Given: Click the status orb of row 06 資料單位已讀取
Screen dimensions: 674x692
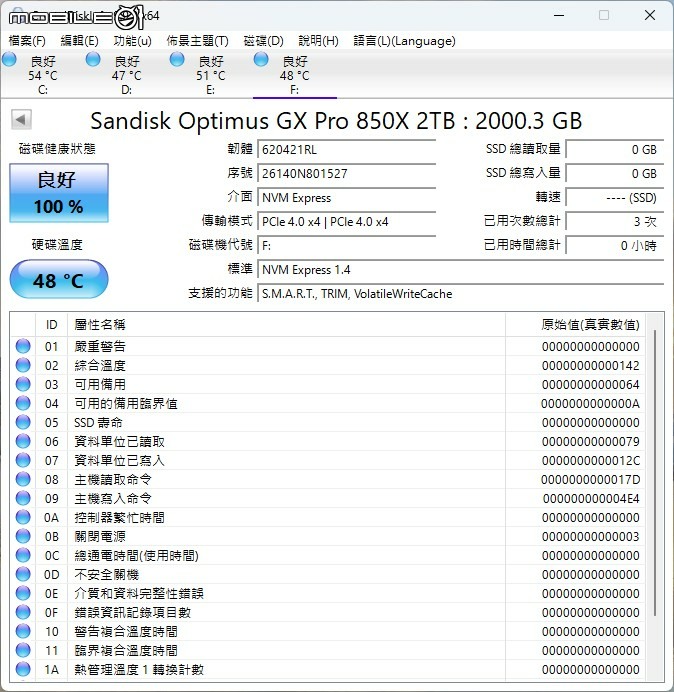Looking at the screenshot, I should point(23,441).
